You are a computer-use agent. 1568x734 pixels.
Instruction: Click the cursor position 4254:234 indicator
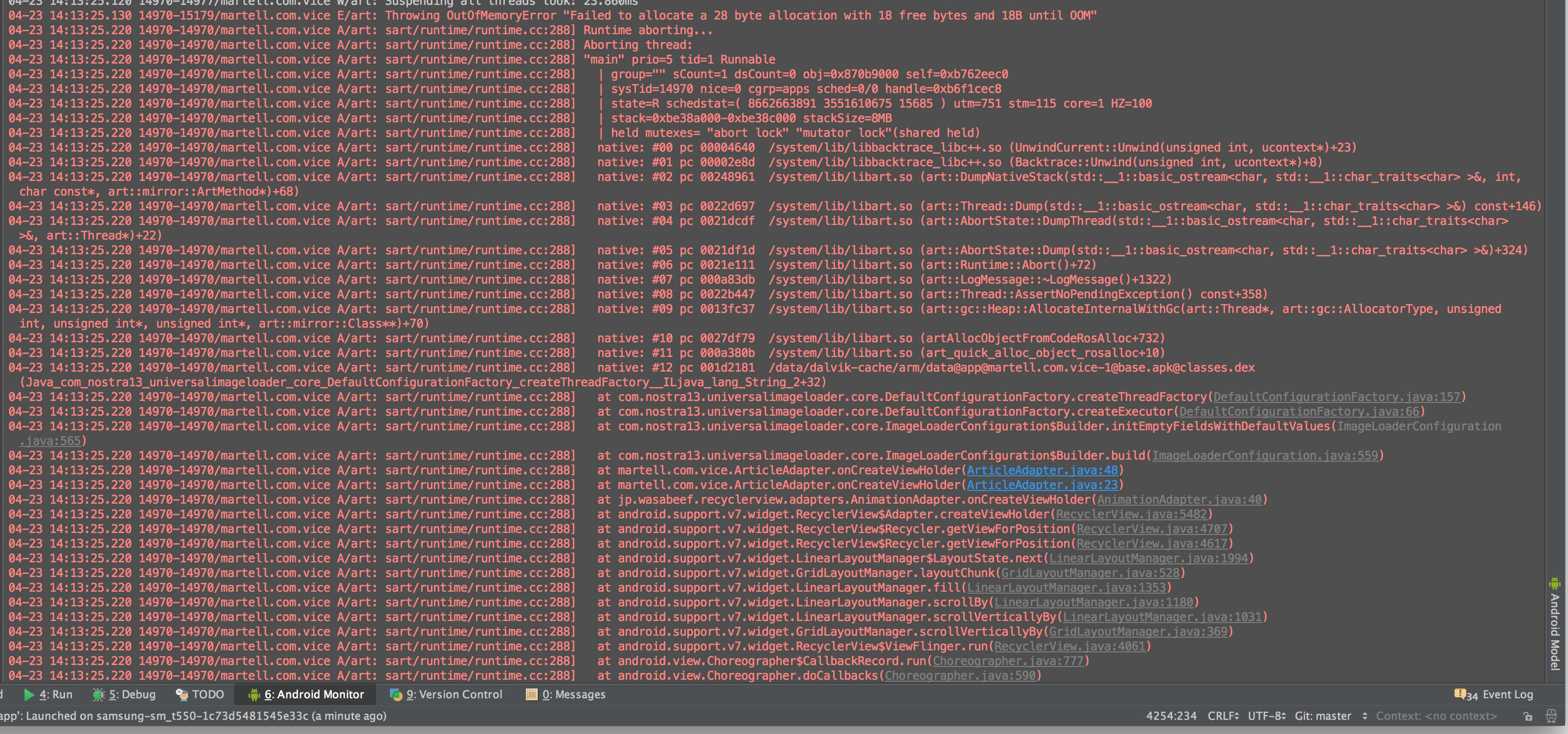coord(1171,716)
